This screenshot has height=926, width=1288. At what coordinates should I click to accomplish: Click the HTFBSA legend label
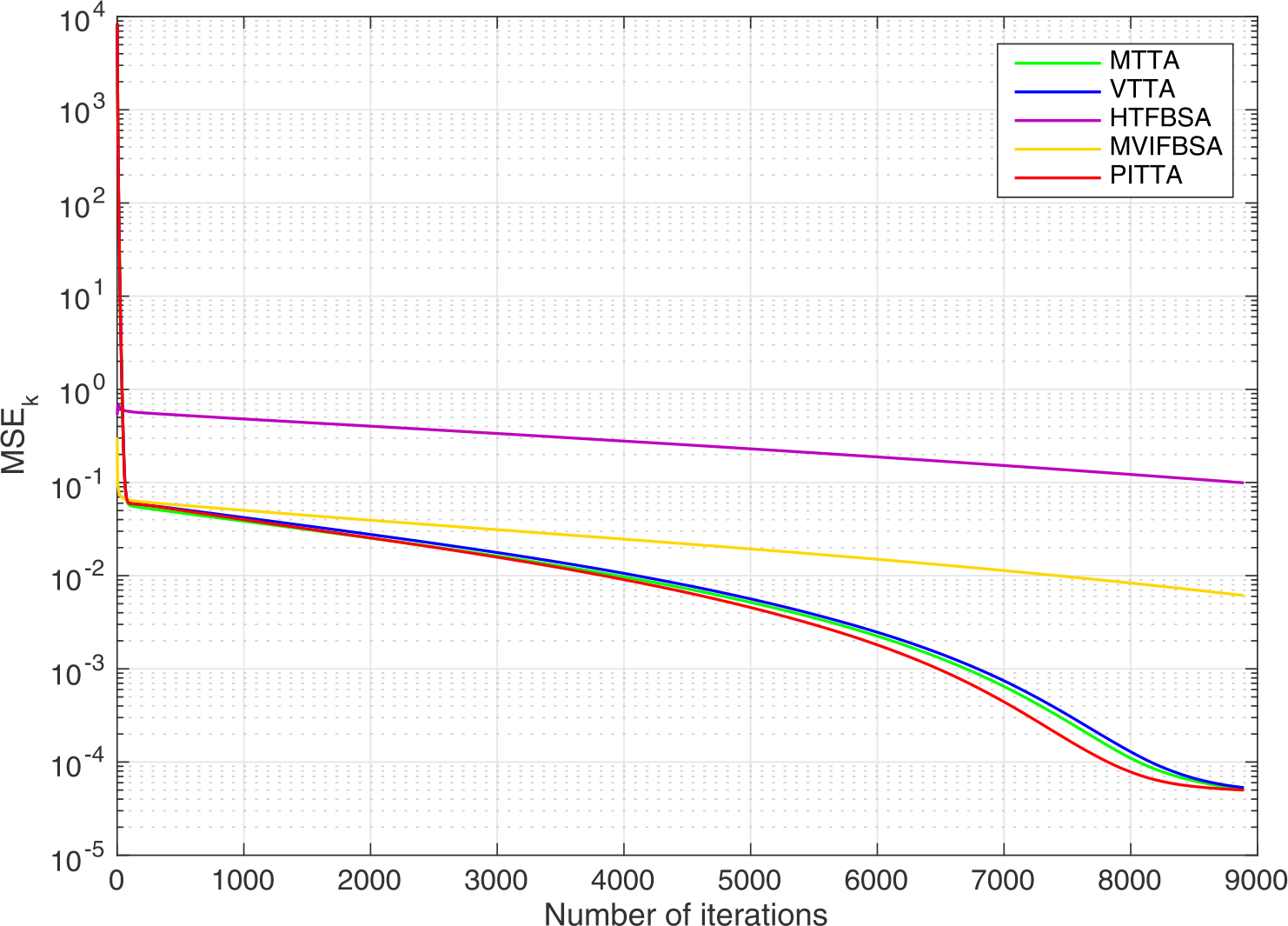(1160, 117)
